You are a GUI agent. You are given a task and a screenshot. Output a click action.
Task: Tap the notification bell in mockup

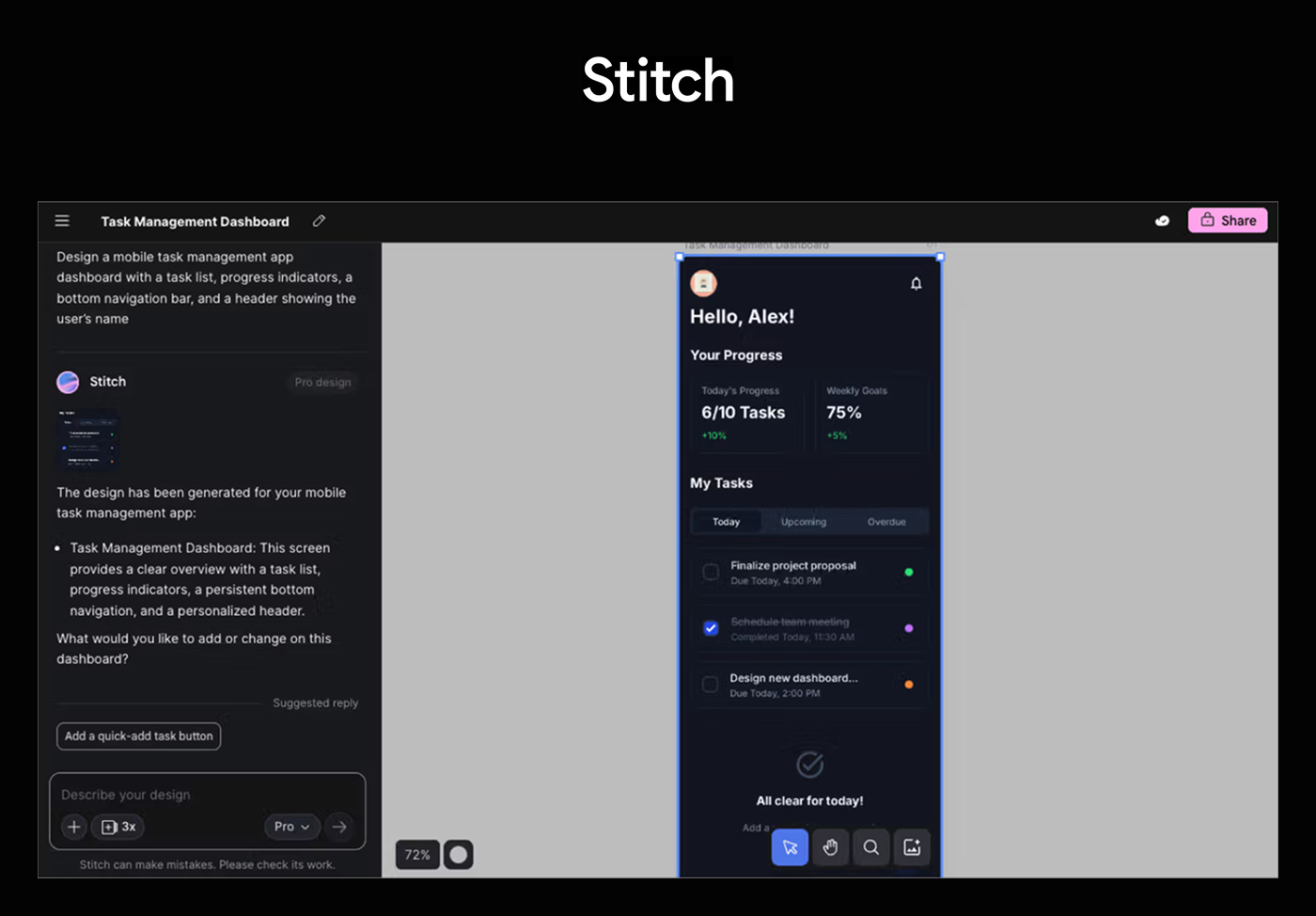(916, 283)
